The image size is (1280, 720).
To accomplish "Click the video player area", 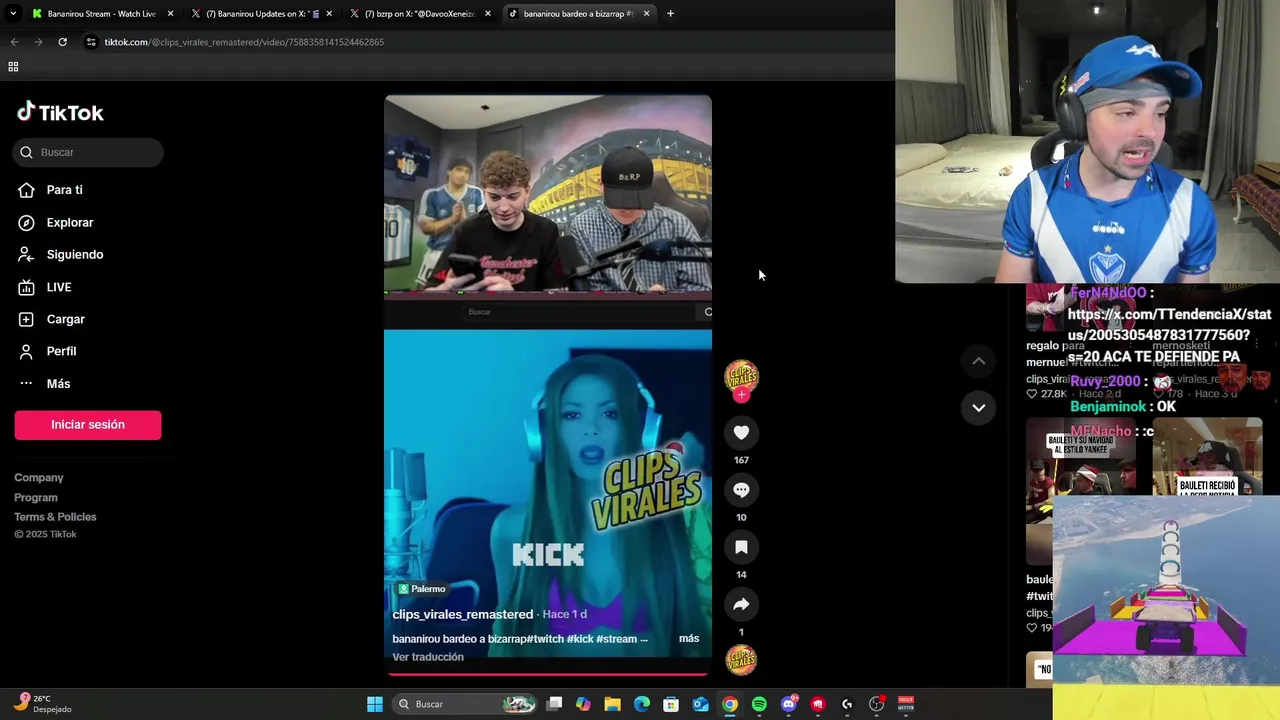I will coord(548,385).
